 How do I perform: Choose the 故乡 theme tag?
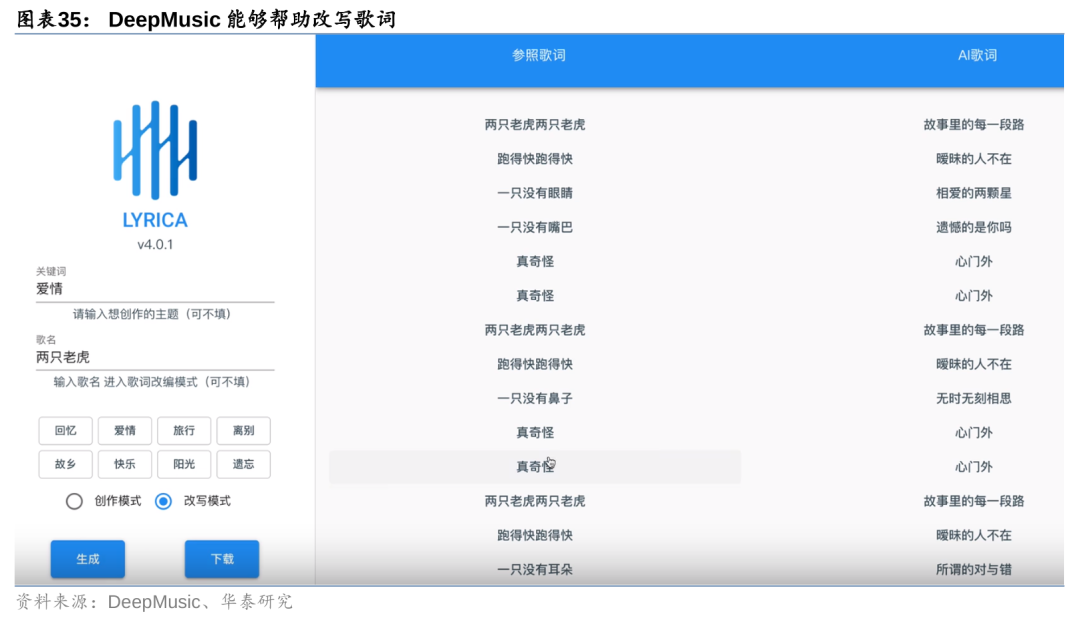click(x=65, y=464)
